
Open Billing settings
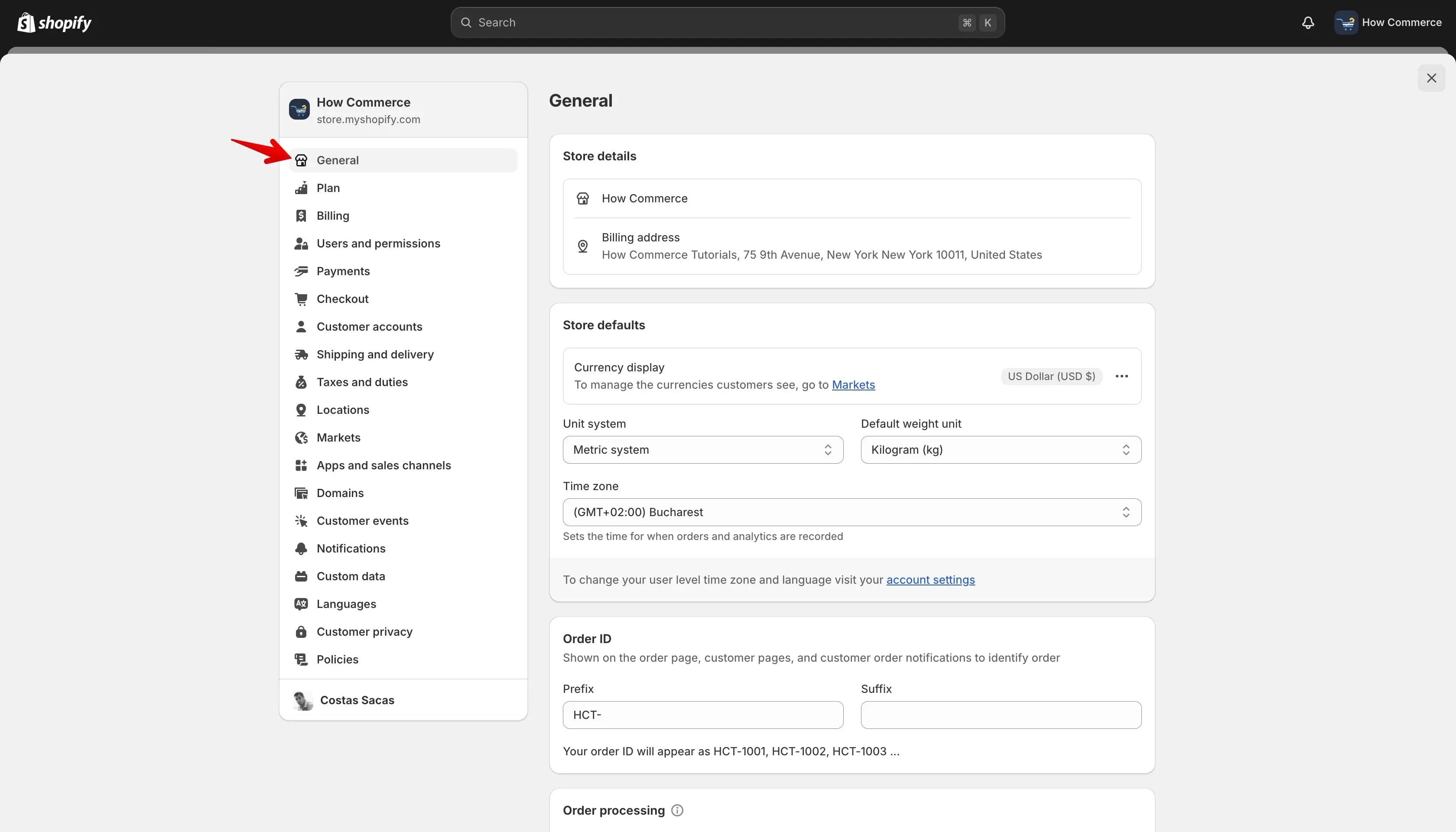point(403,216)
